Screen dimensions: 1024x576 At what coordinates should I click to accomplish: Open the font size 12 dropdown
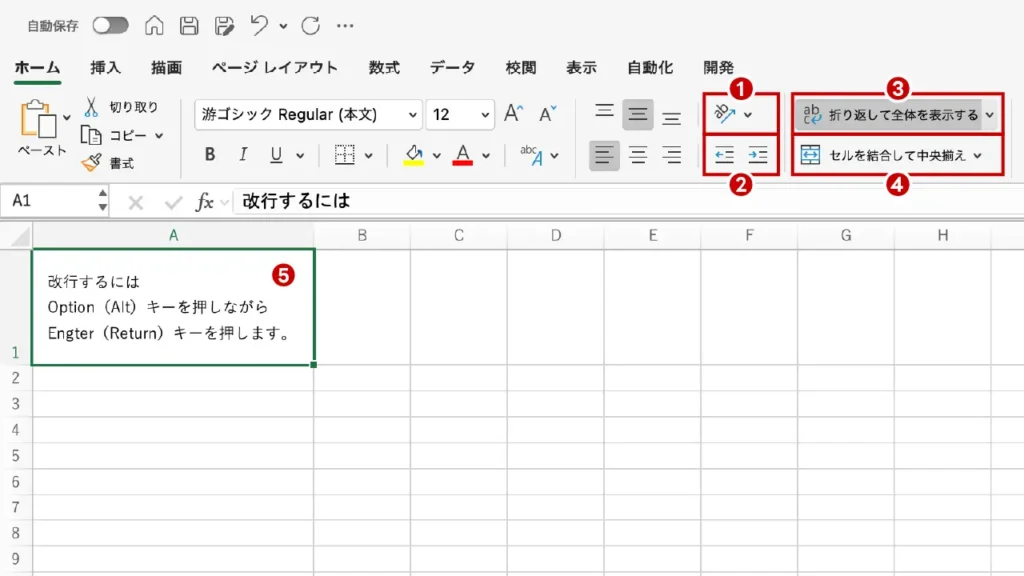pos(486,115)
